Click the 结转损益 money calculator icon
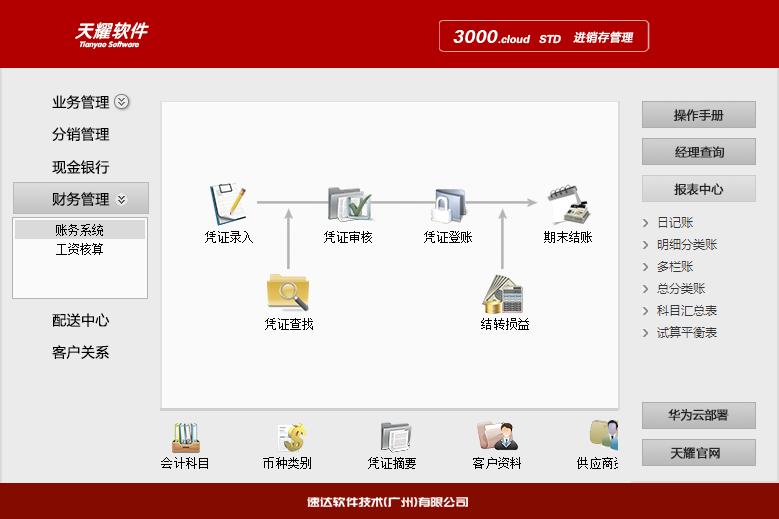The image size is (779, 519). click(x=503, y=293)
